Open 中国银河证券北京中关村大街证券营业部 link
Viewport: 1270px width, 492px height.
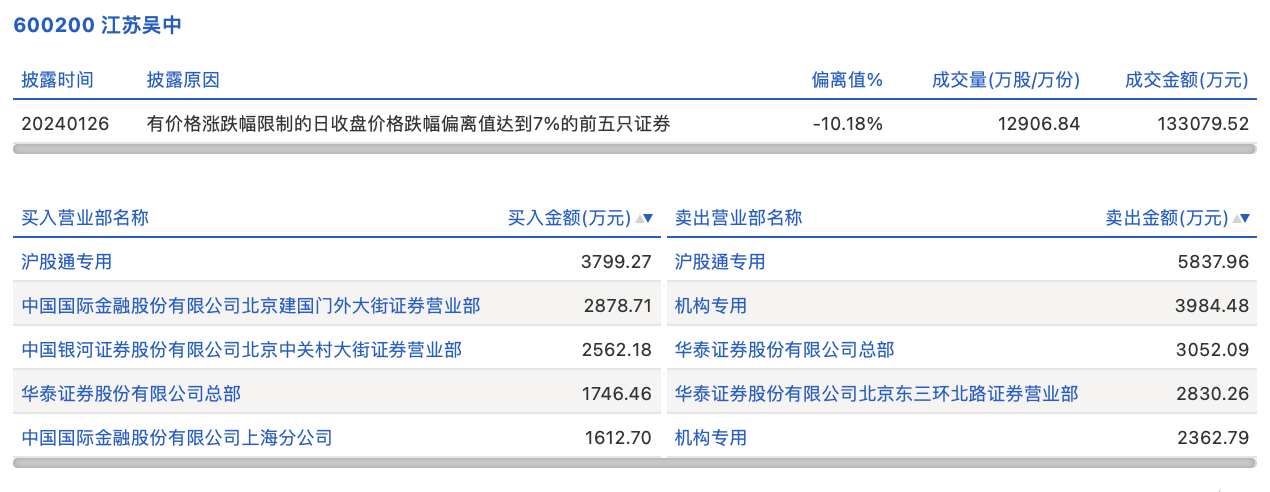(x=242, y=350)
